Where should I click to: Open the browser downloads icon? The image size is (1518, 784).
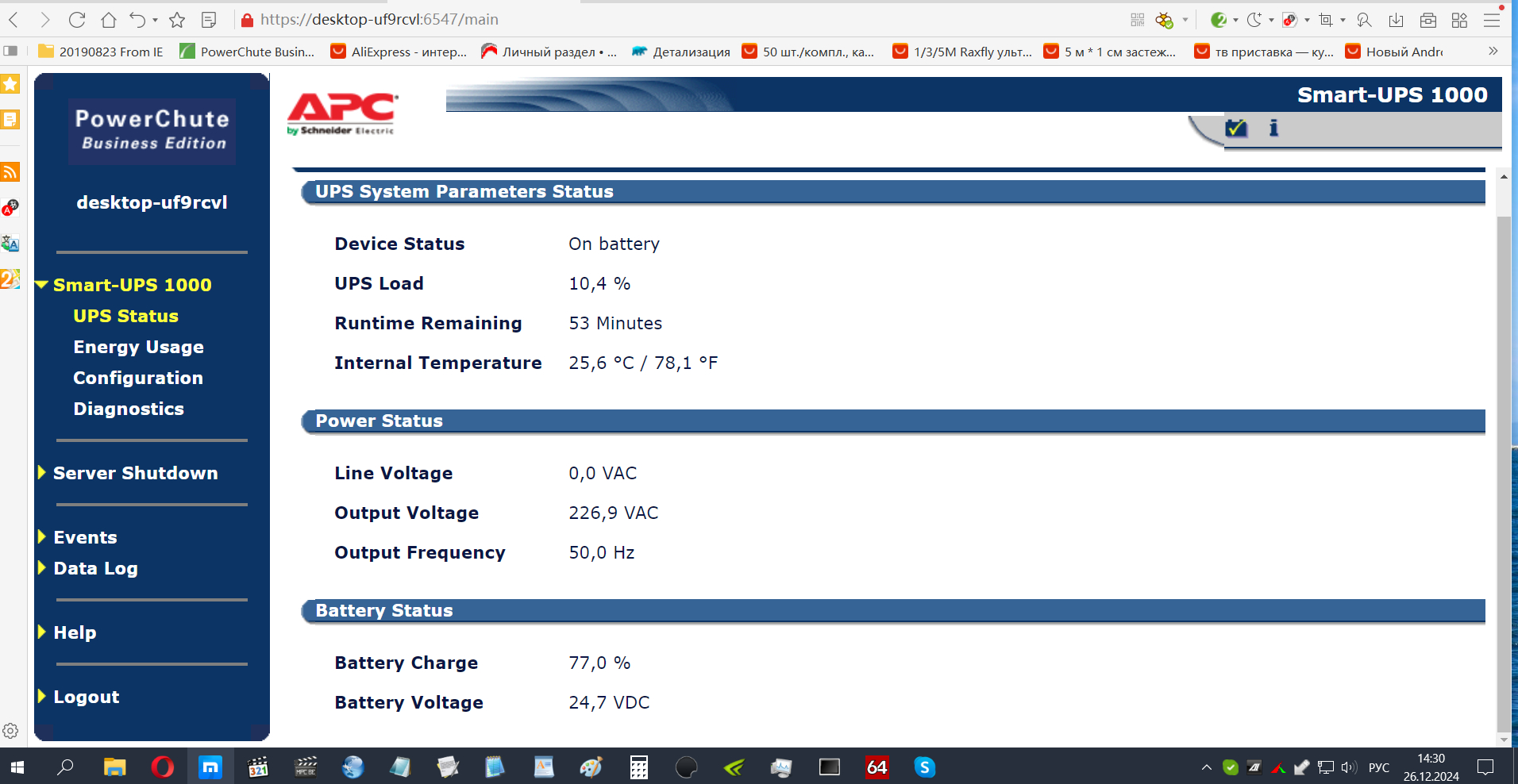point(1397,20)
